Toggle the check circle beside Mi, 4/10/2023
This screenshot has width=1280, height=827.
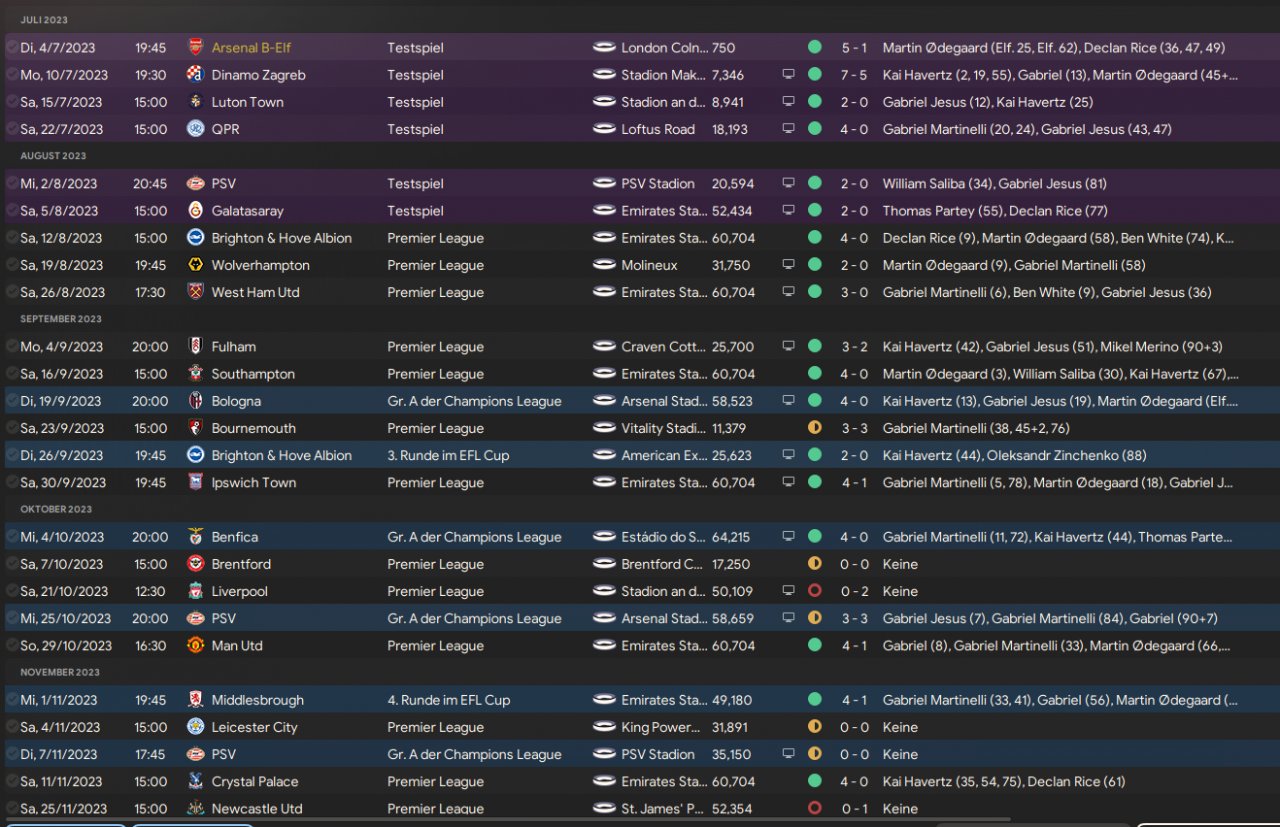12,537
